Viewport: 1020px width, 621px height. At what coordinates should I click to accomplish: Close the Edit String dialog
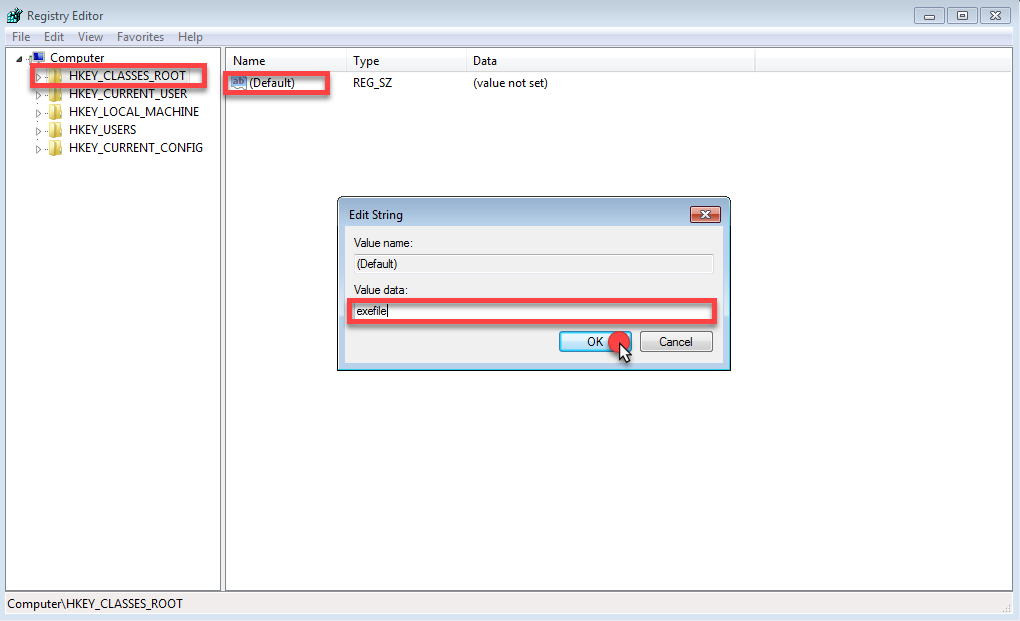(x=705, y=215)
